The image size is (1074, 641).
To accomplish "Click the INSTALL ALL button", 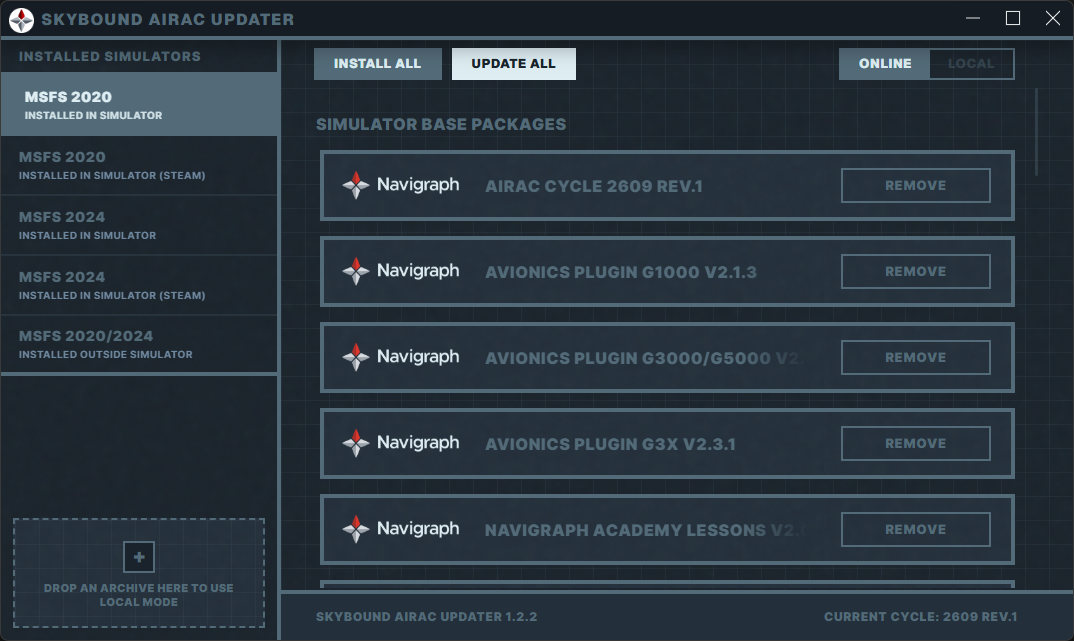I will 377,64.
